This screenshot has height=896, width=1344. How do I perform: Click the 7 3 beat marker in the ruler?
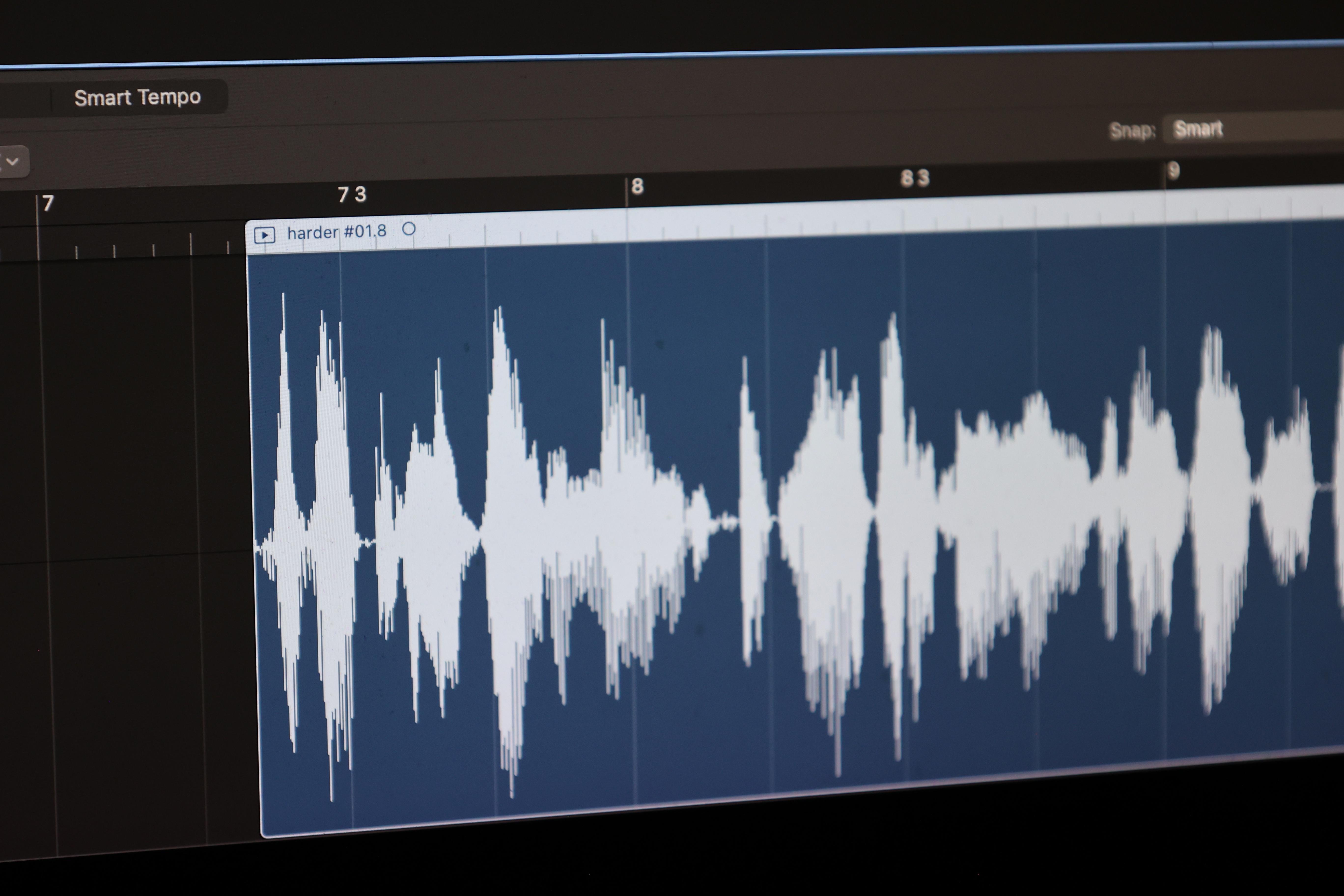tap(351, 194)
